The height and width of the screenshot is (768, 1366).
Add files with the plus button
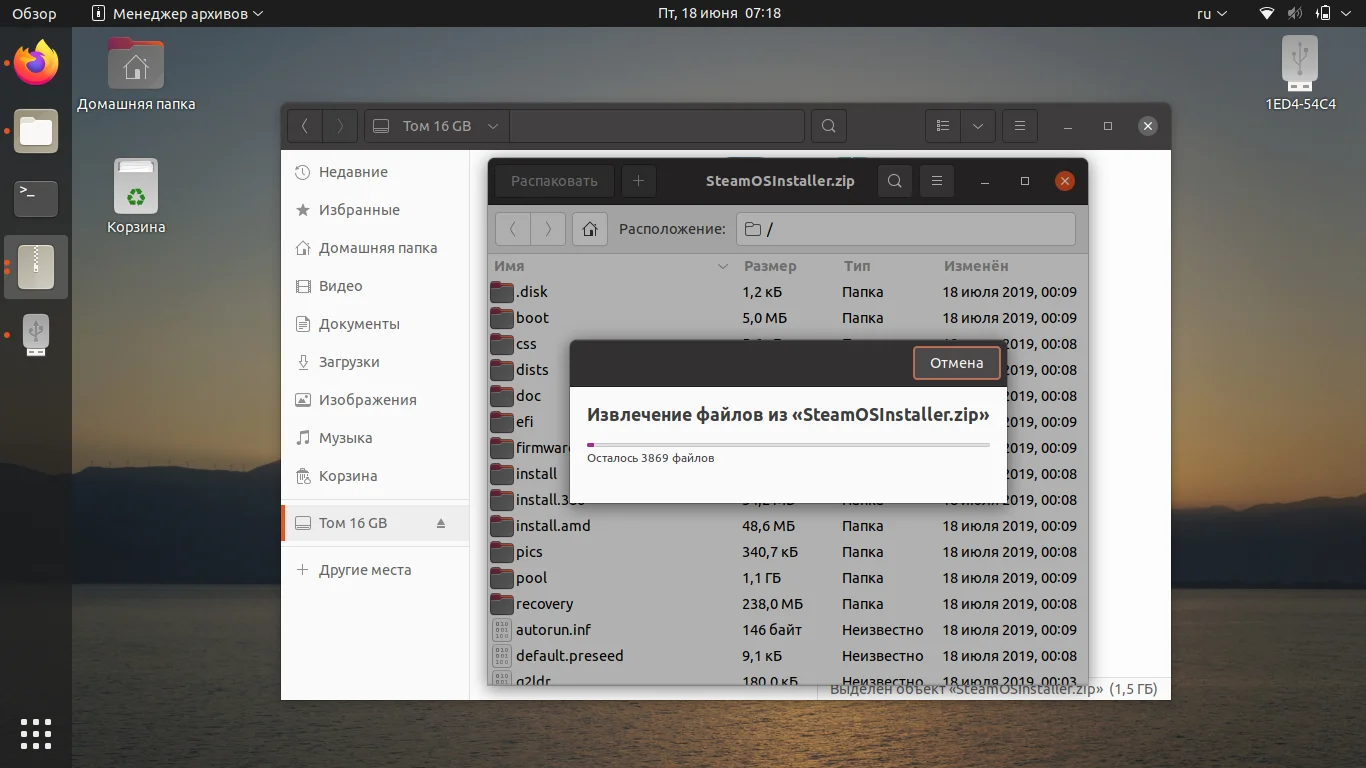coord(638,181)
